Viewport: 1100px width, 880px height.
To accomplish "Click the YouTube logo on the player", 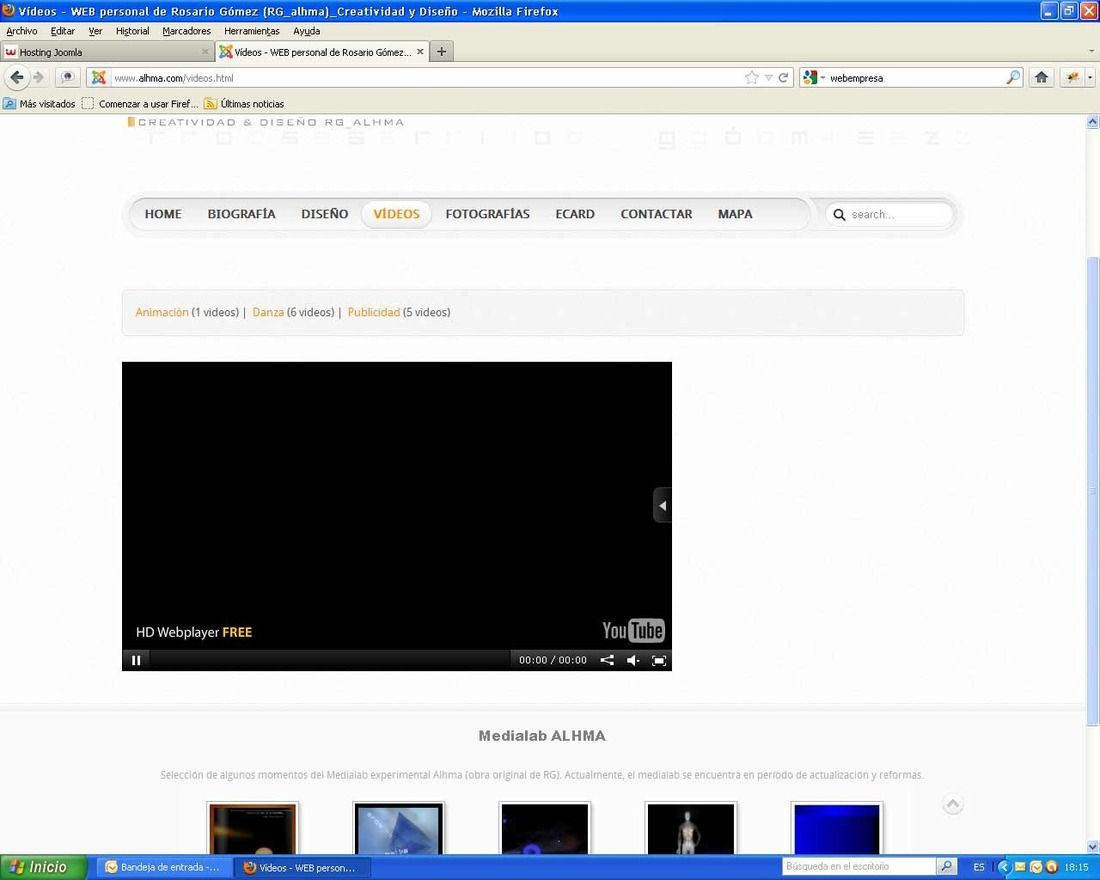I will 633,630.
